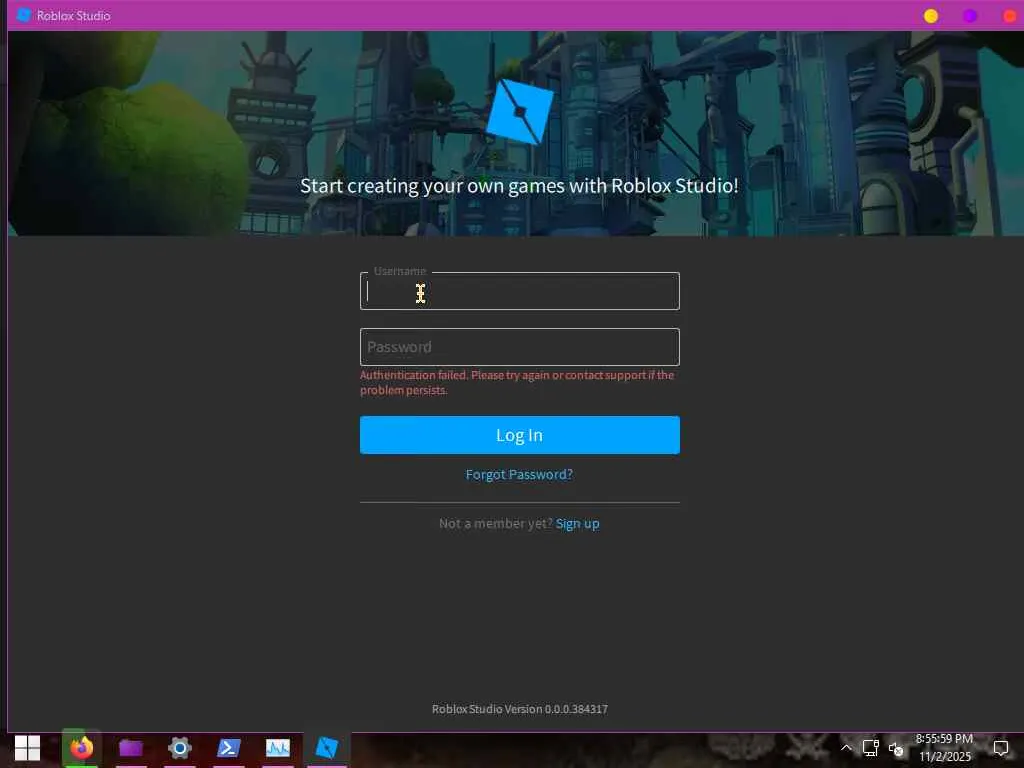
Task: Click the Roblox Studio title bar icon
Action: 24,15
